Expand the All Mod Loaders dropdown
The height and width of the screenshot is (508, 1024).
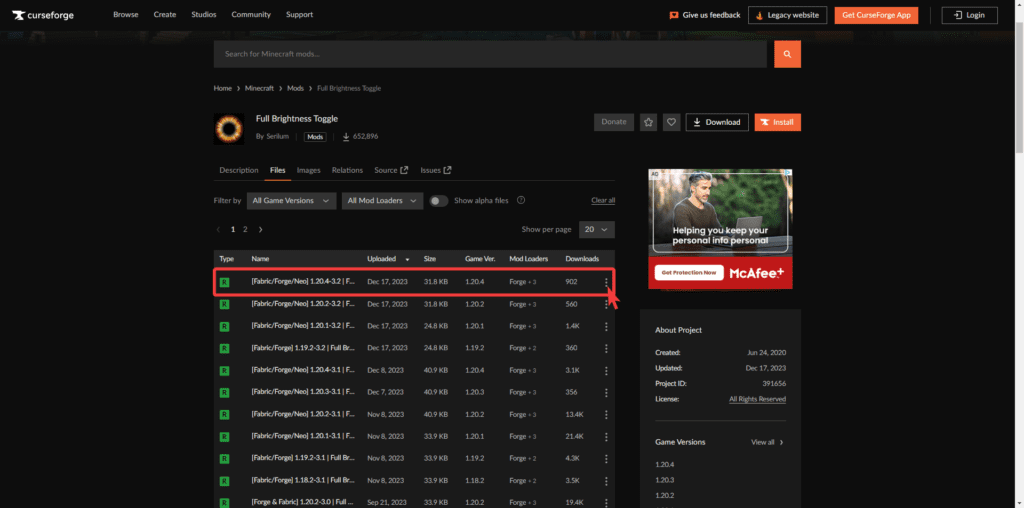coord(382,200)
